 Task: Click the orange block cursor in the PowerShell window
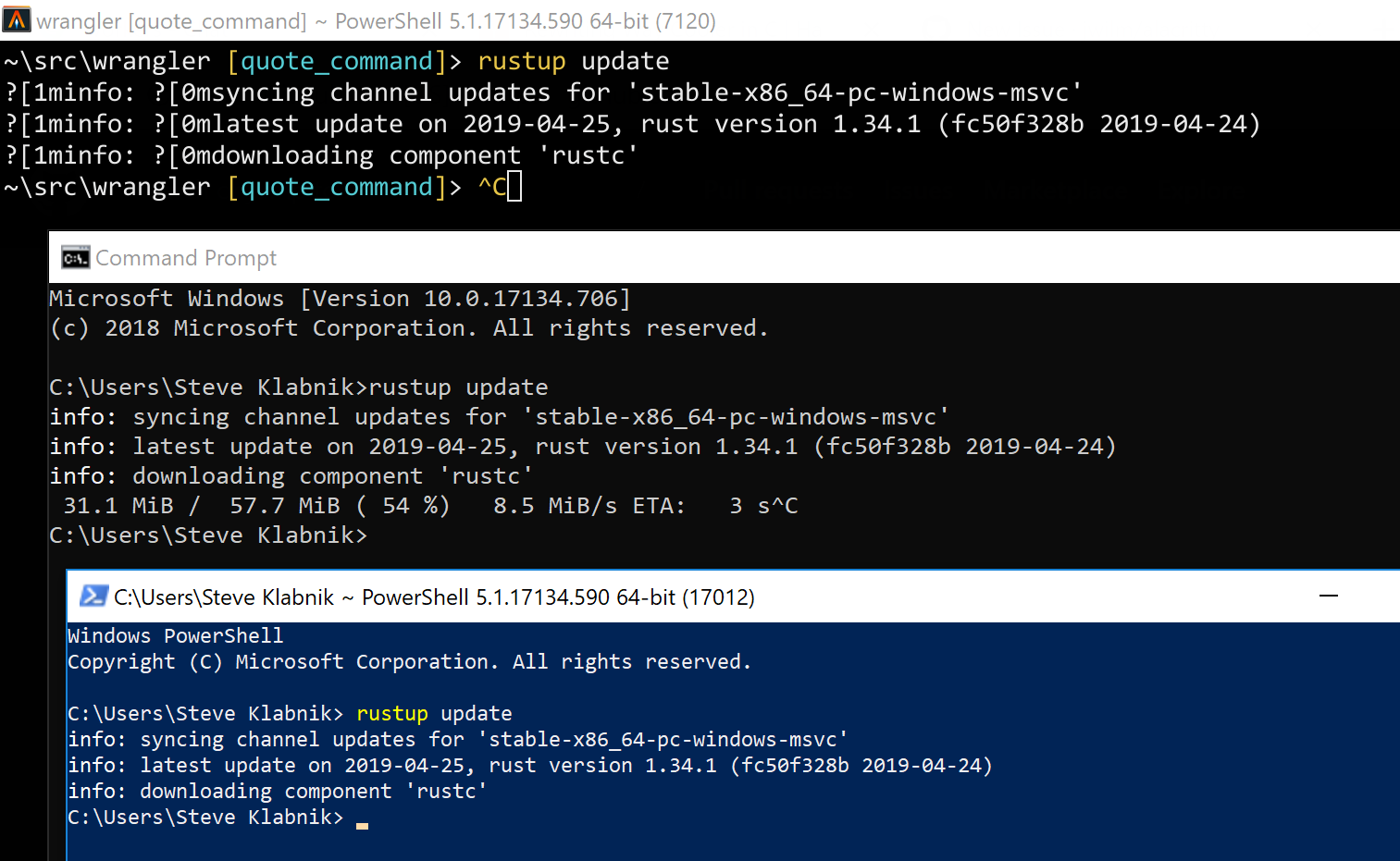362,824
